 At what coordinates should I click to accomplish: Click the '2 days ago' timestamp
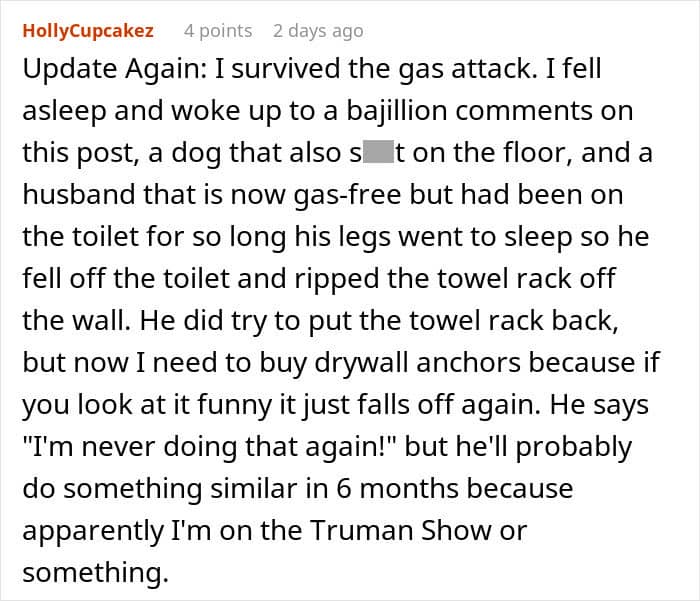click(318, 31)
